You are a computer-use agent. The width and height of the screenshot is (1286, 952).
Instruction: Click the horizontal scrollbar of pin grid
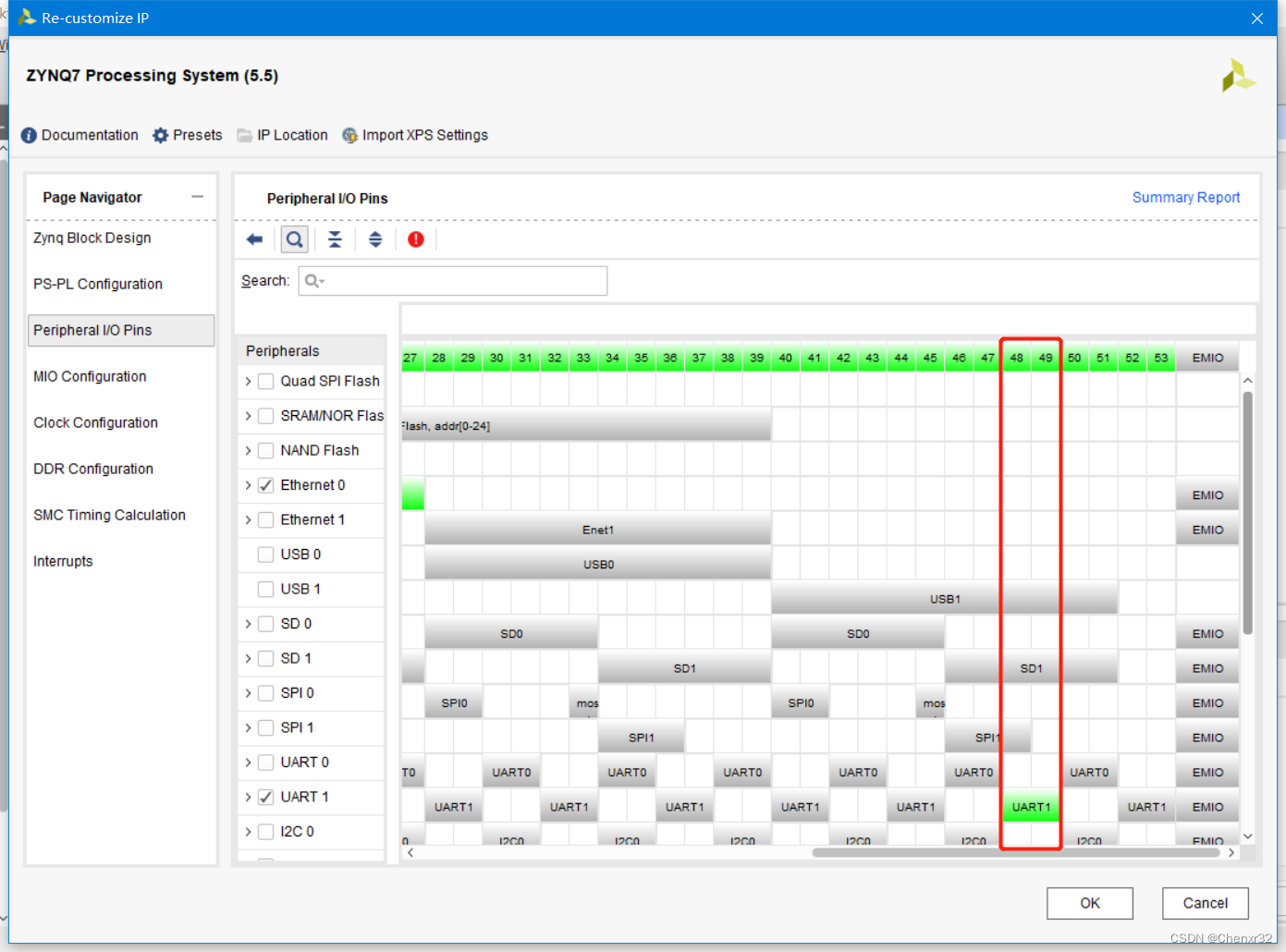click(x=1016, y=853)
